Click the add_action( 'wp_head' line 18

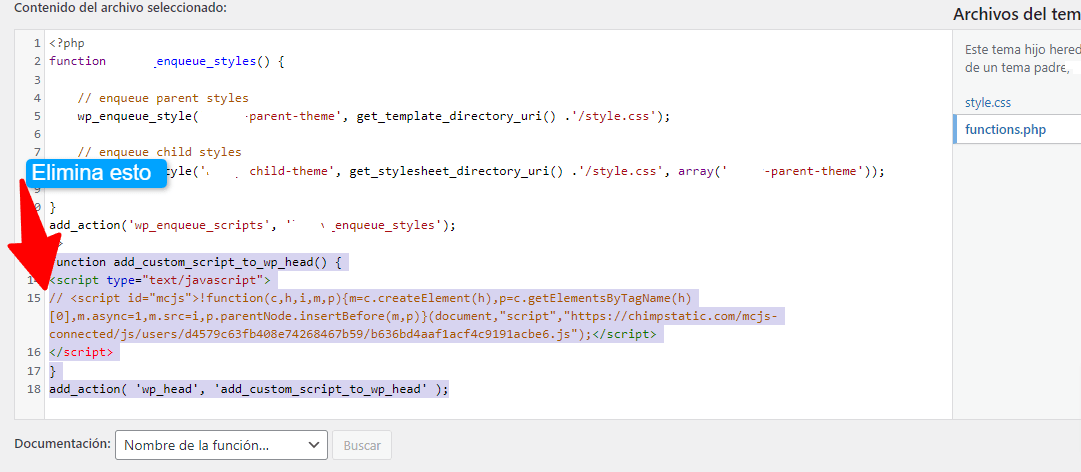(249, 389)
